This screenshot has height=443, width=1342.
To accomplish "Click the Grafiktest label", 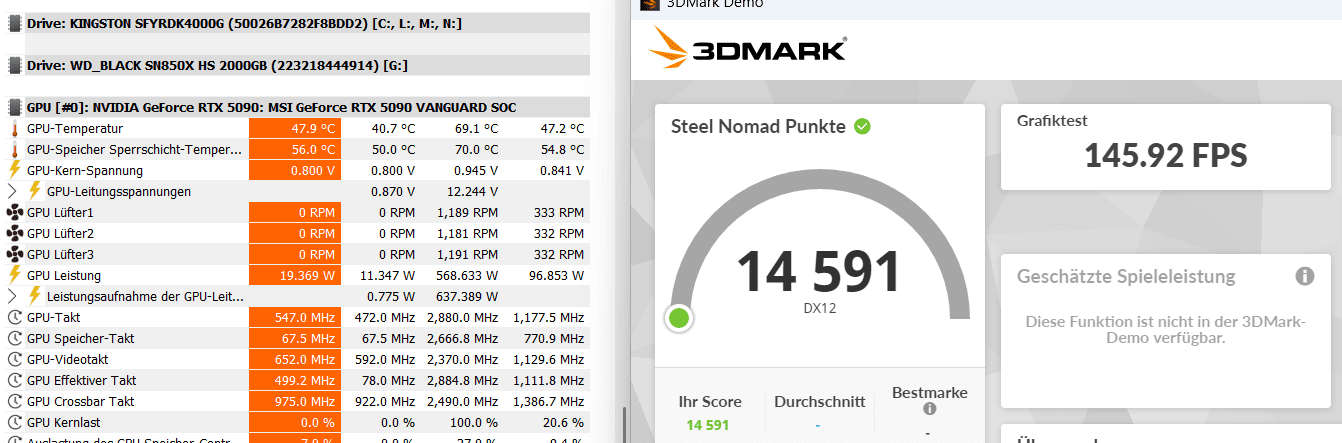I will [x=1052, y=120].
